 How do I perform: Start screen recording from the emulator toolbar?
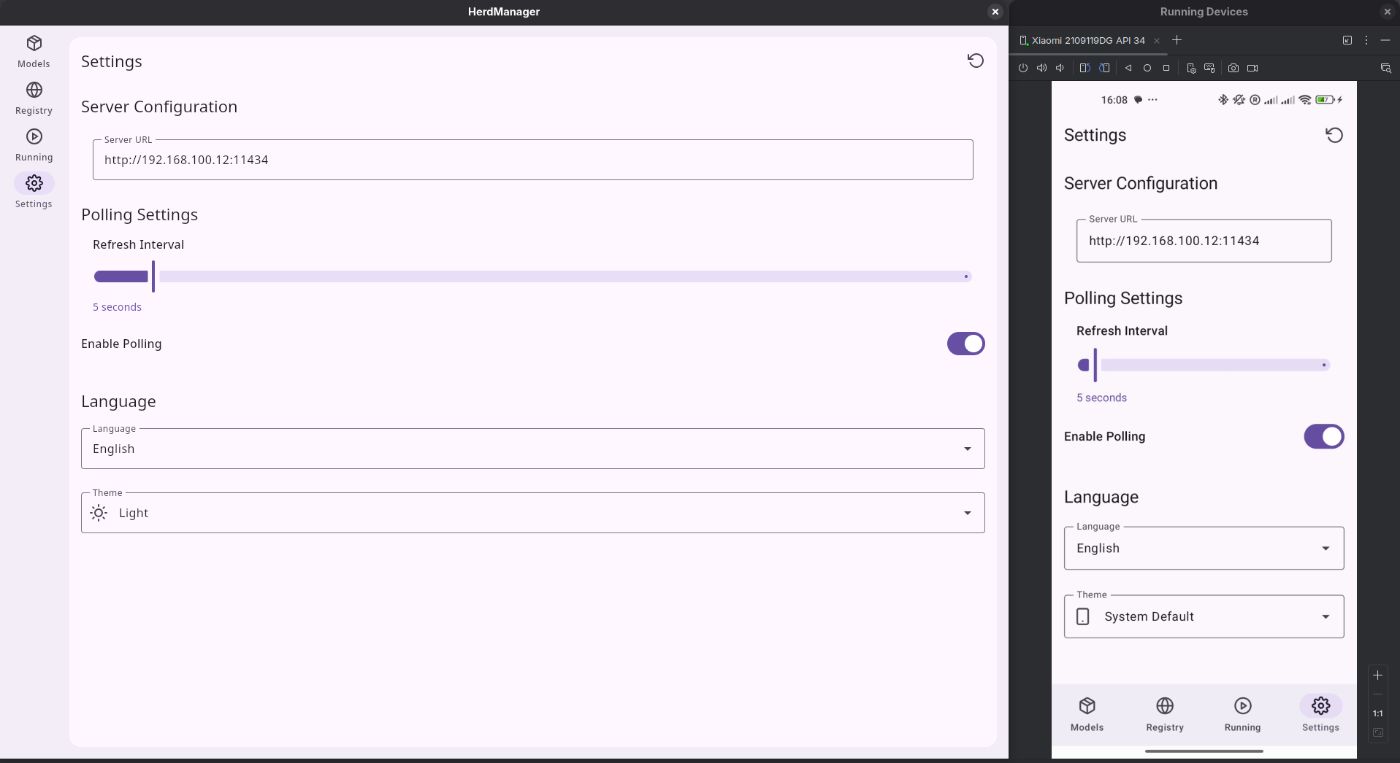pos(1253,68)
